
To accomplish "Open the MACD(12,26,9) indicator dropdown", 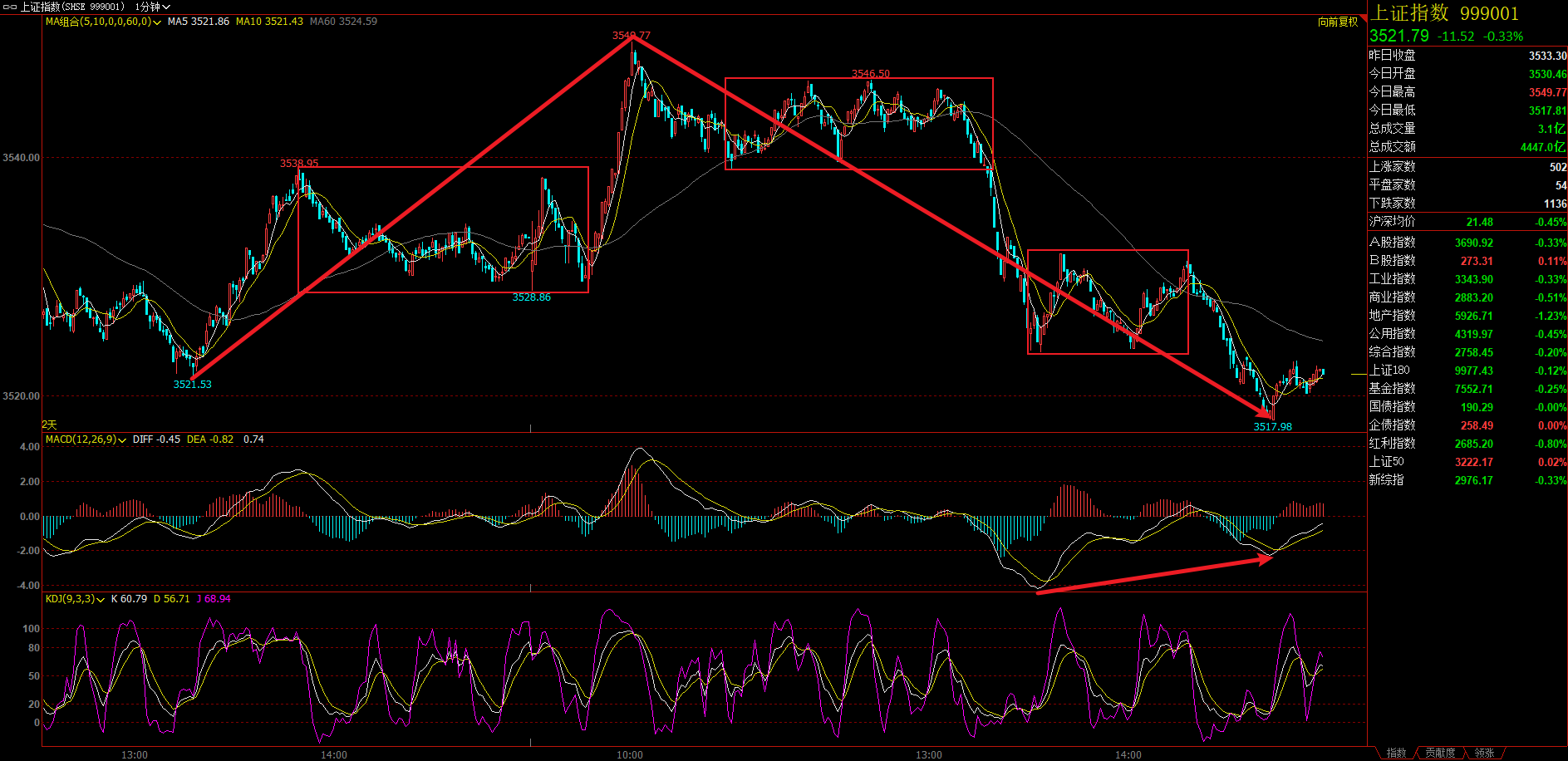I will pyautogui.click(x=122, y=440).
